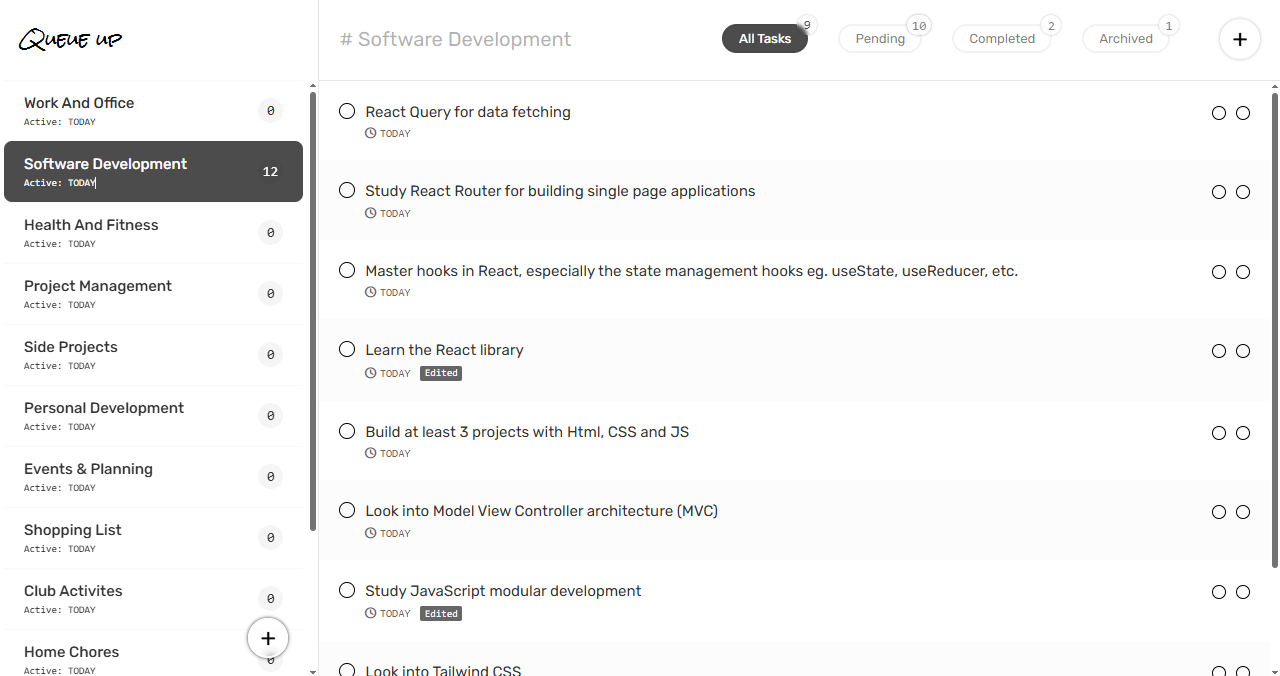The height and width of the screenshot is (676, 1280).
Task: Switch to the Pending tab
Action: 880,39
